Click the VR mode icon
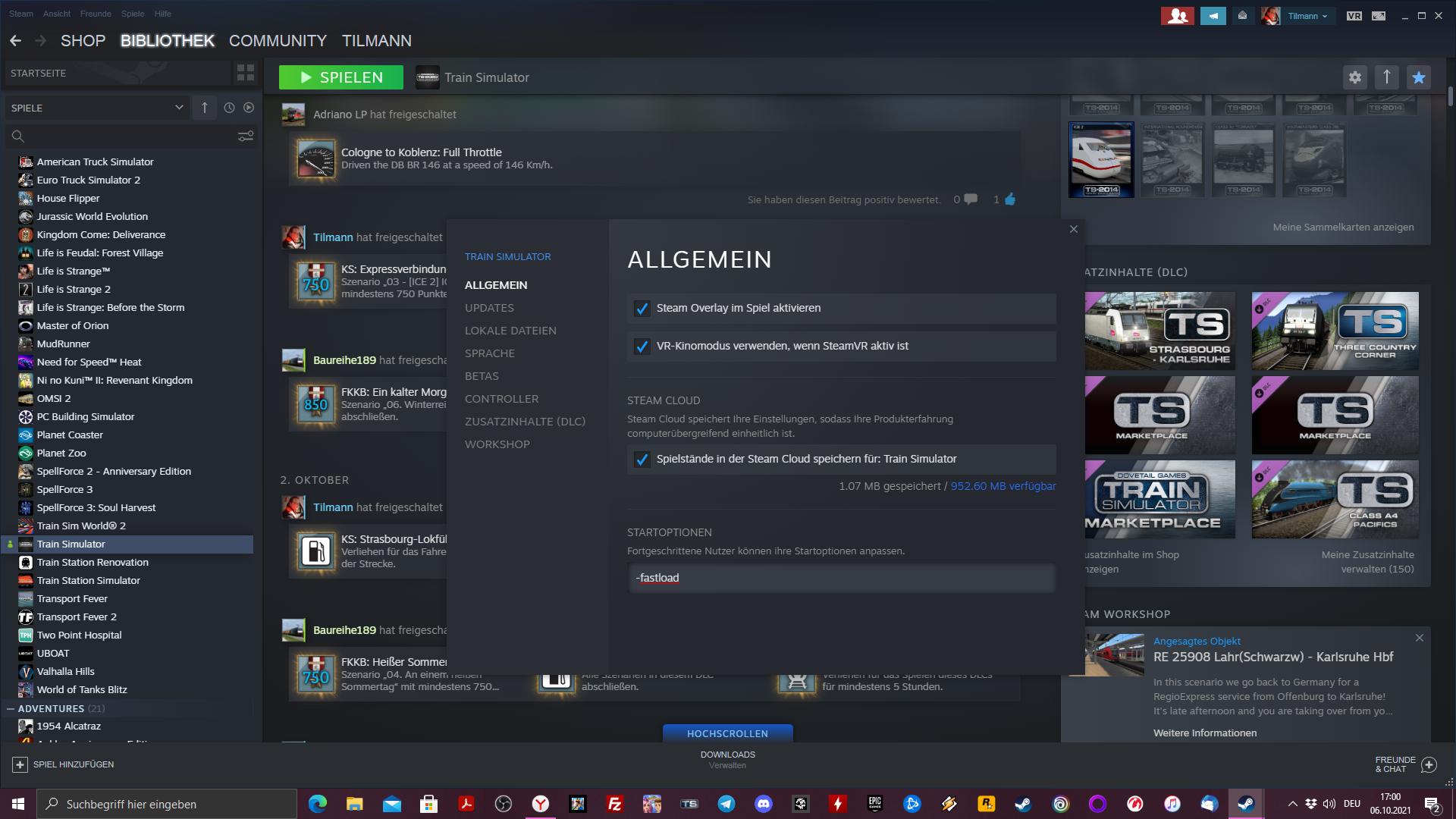The height and width of the screenshot is (819, 1456). point(1354,15)
